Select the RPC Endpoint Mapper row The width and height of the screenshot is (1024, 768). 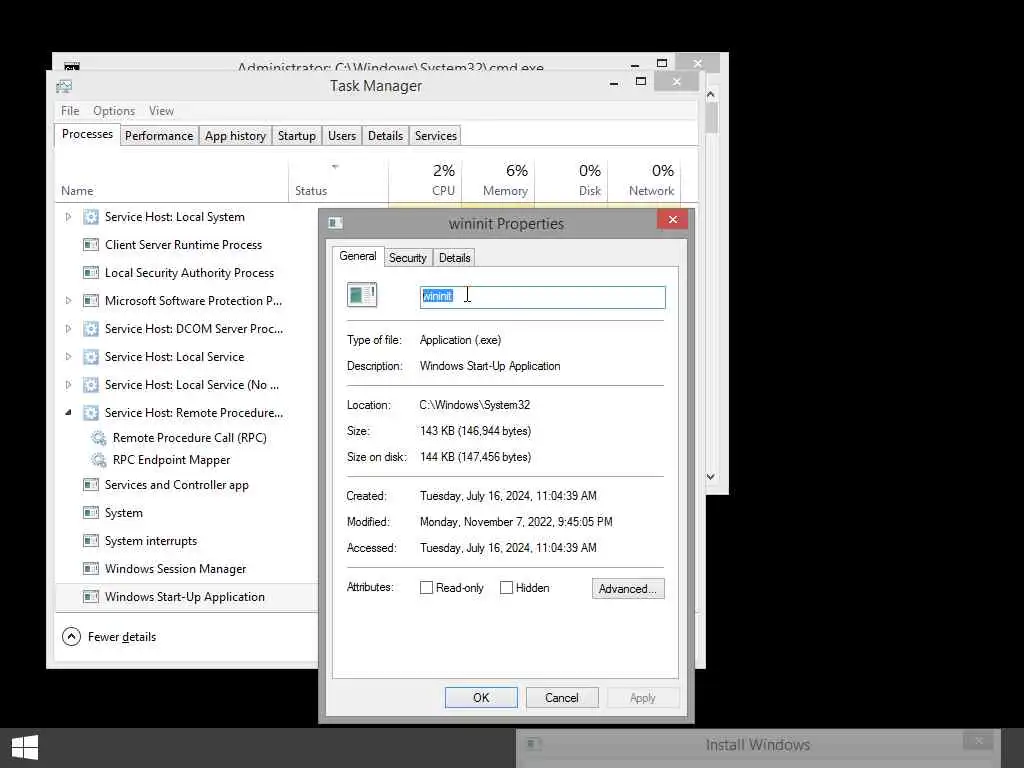coord(187,460)
